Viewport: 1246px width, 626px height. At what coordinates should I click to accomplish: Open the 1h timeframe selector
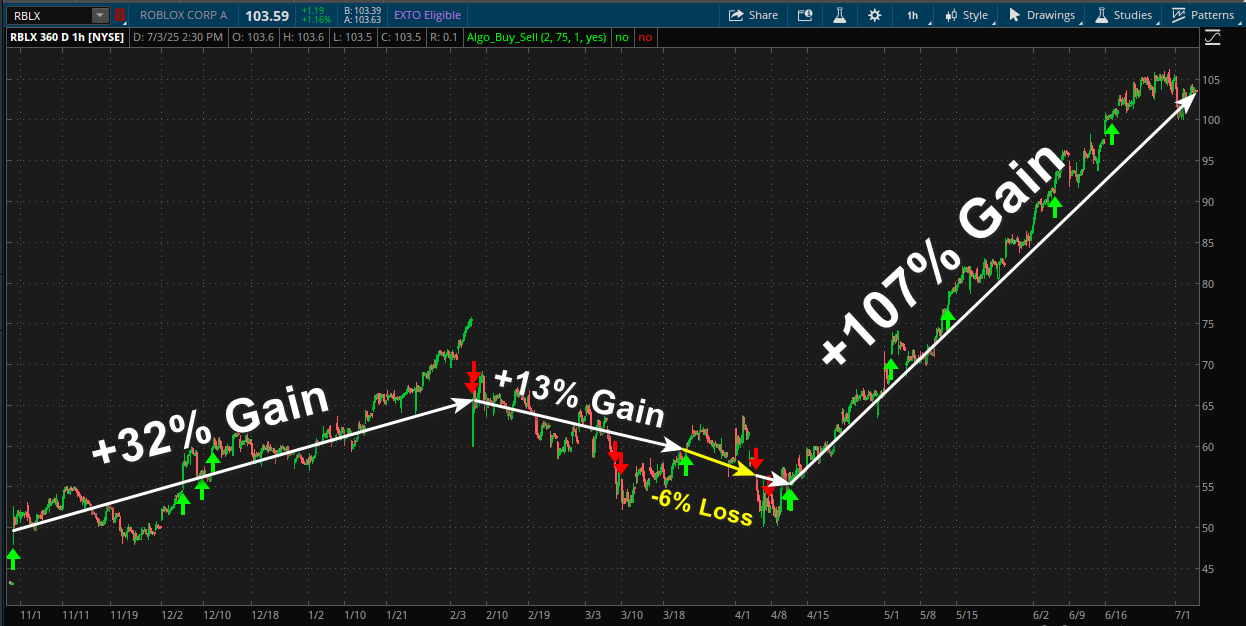[x=913, y=15]
